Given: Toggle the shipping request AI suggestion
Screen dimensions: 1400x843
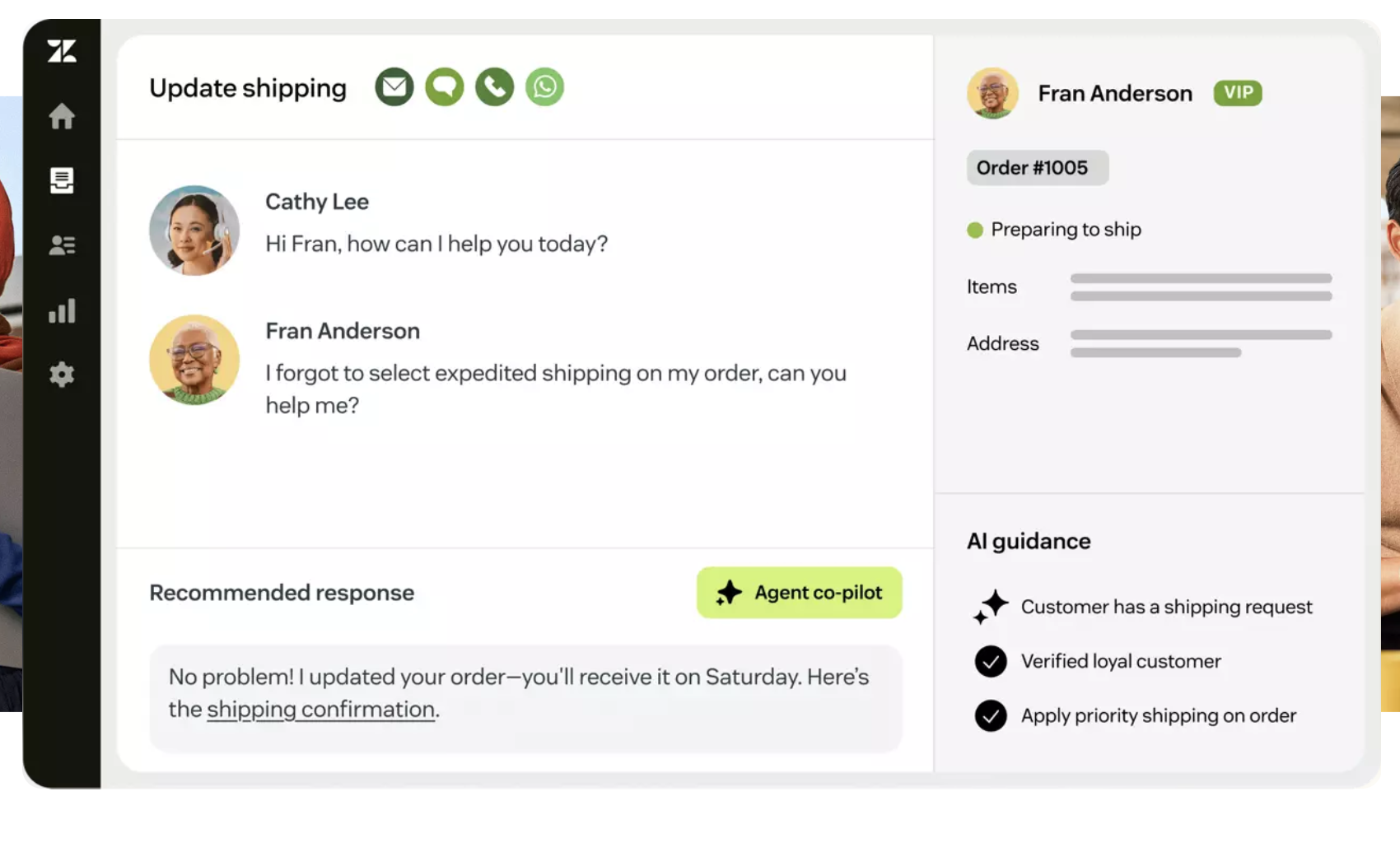Looking at the screenshot, I should click(x=991, y=607).
